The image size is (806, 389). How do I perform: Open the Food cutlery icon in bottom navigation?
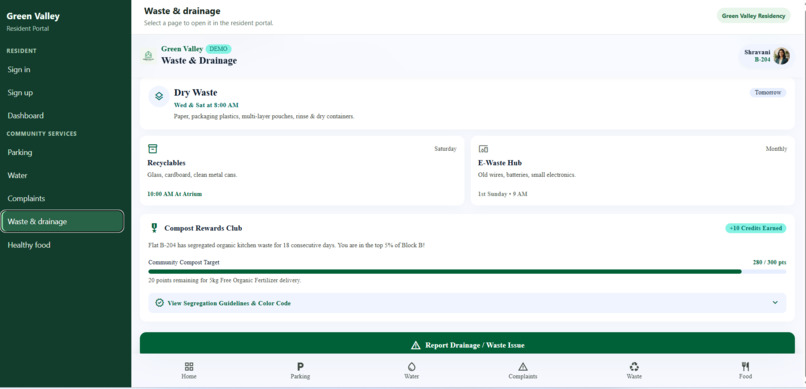pos(745,366)
